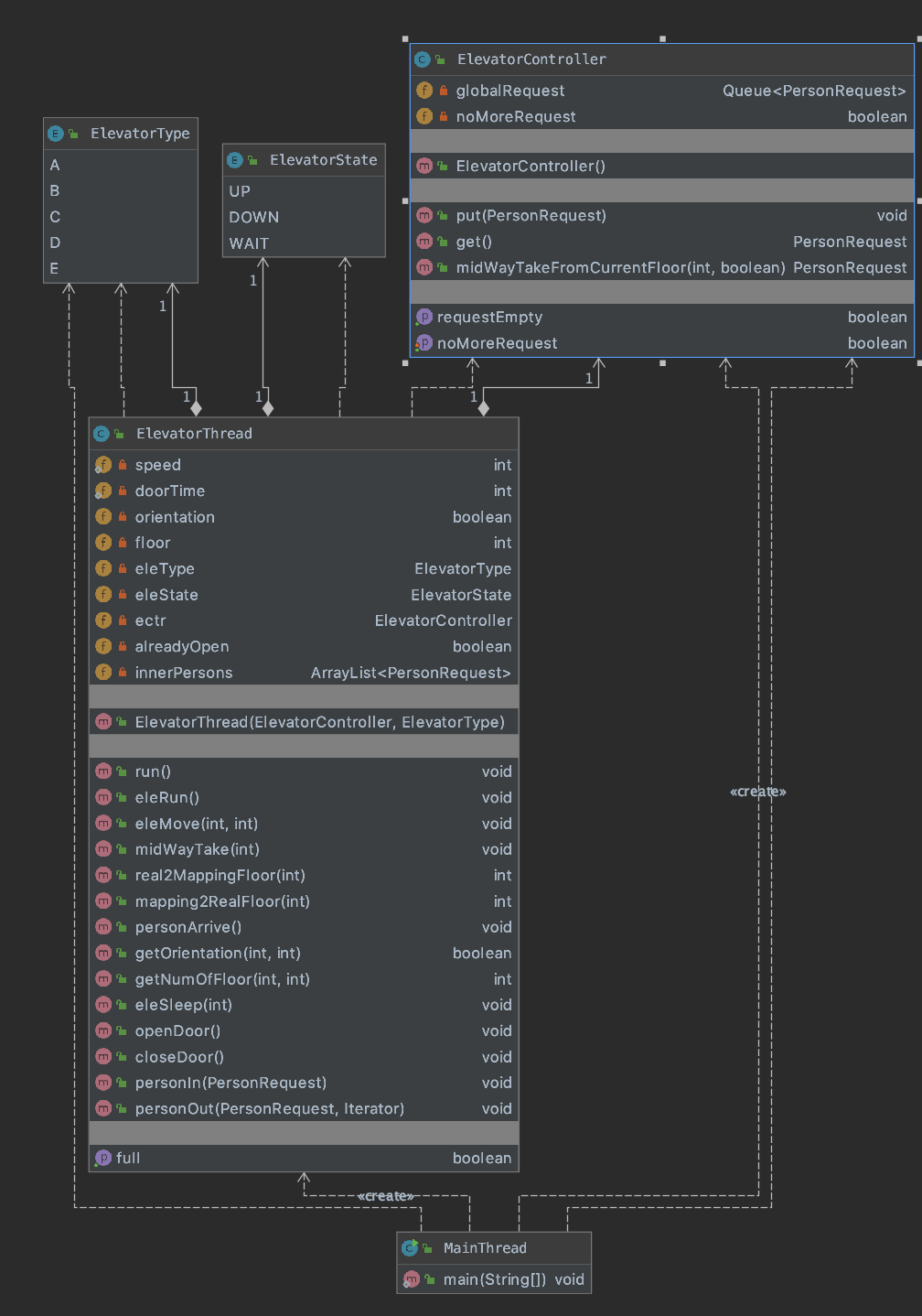
Task: Click the run() method icon
Action: point(103,771)
